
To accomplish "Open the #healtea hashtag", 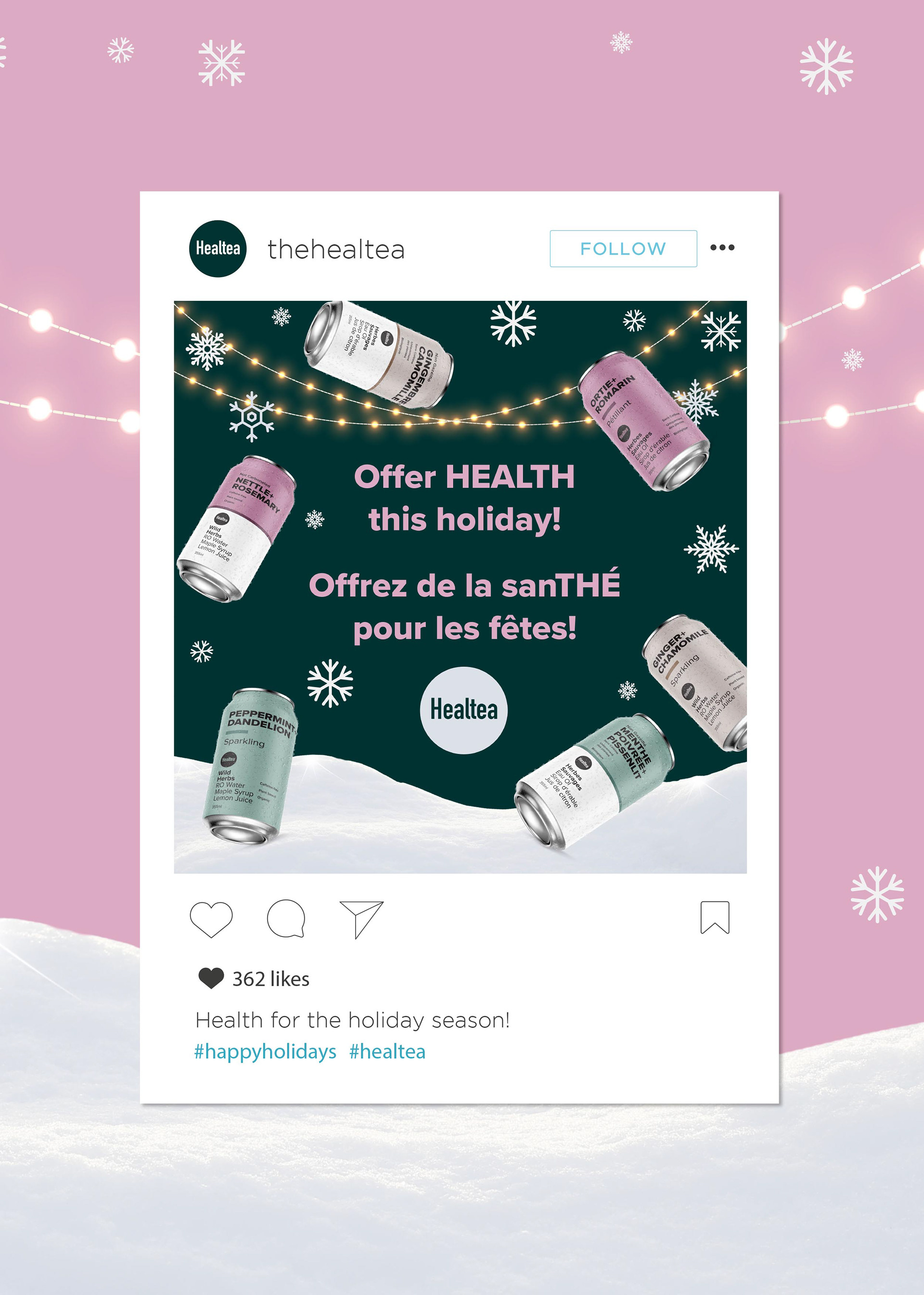I will click(387, 1051).
